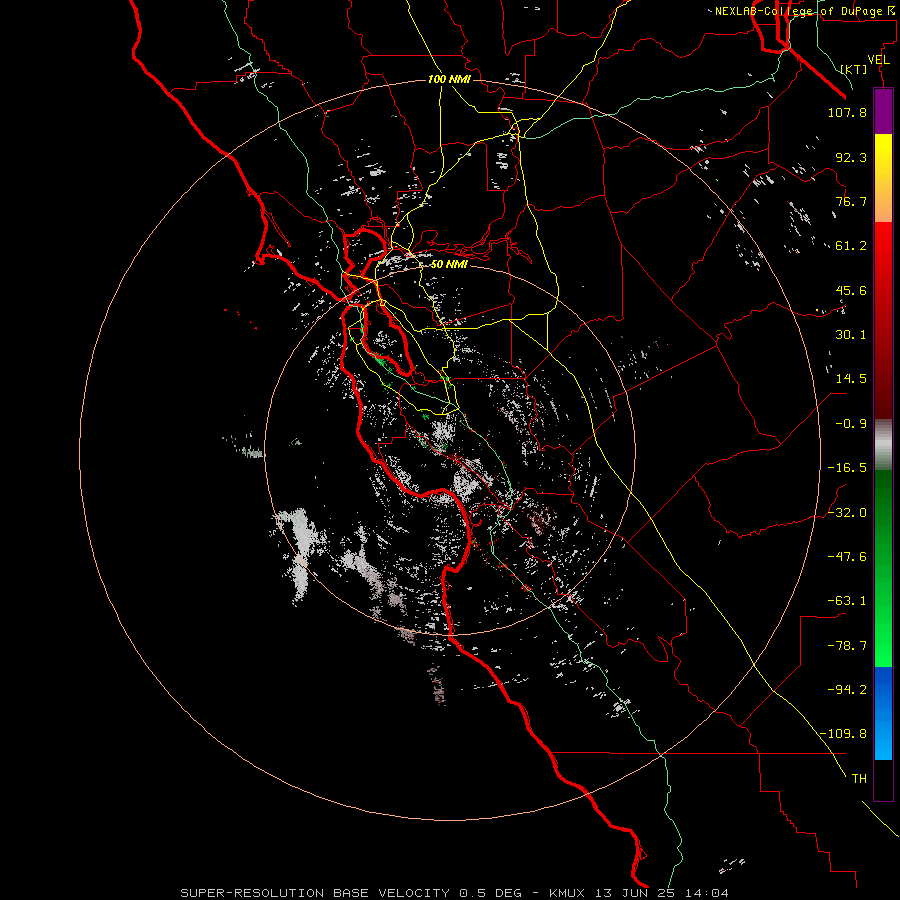Click the VEL legend heading
Viewport: 900px width, 900px height.
click(879, 60)
